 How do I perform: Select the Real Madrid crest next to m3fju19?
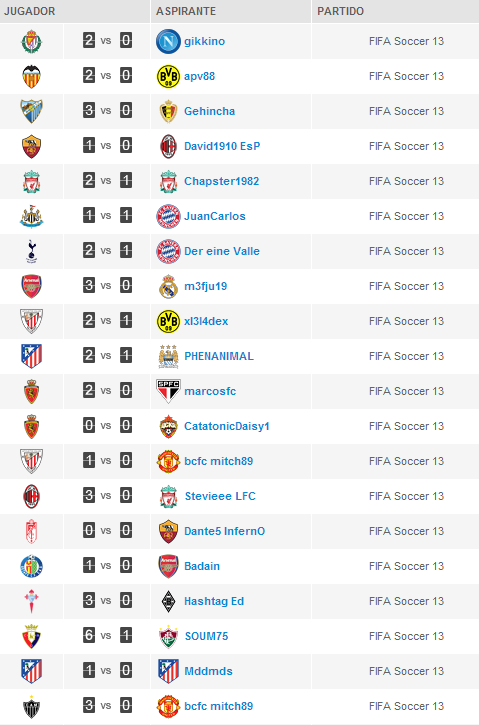click(168, 286)
